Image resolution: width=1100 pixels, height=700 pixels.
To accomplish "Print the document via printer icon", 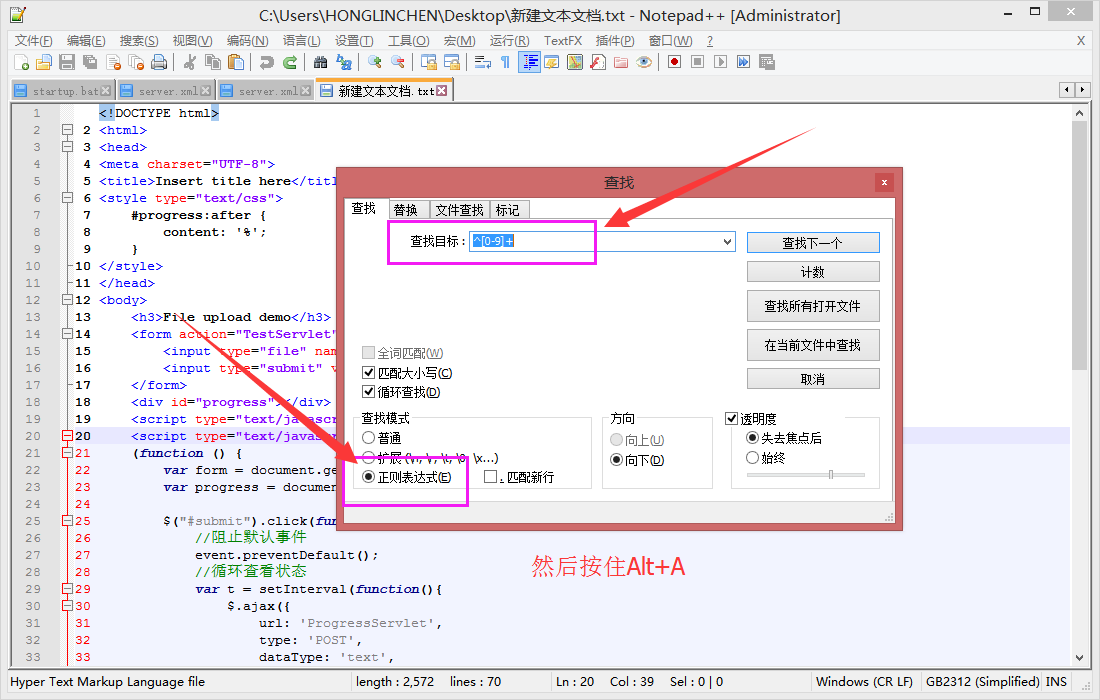I will [x=159, y=62].
